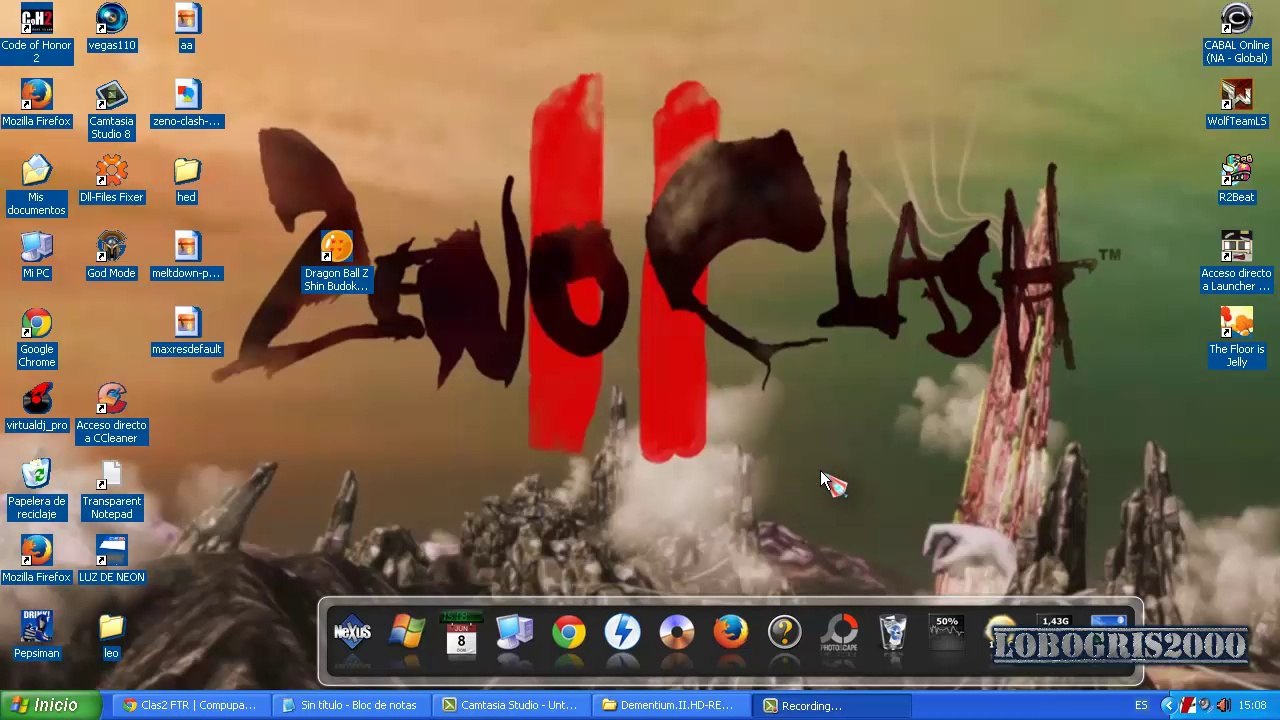Screen dimensions: 1280x720
Task: Click the Firefox icon in the dock
Action: point(730,632)
